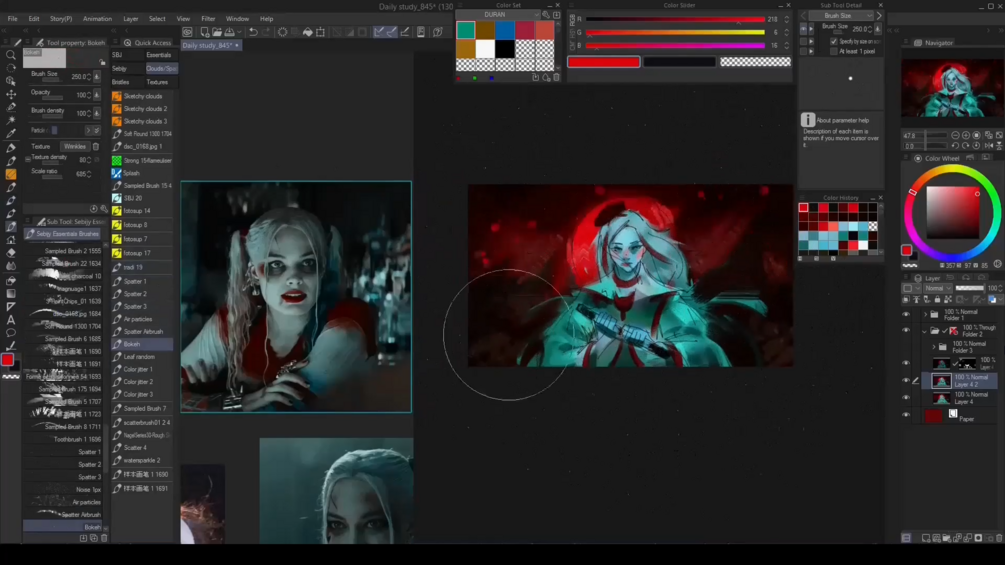The width and height of the screenshot is (1005, 565).
Task: Click the lock icon on Bokeh brush preview
Action: (x=102, y=62)
